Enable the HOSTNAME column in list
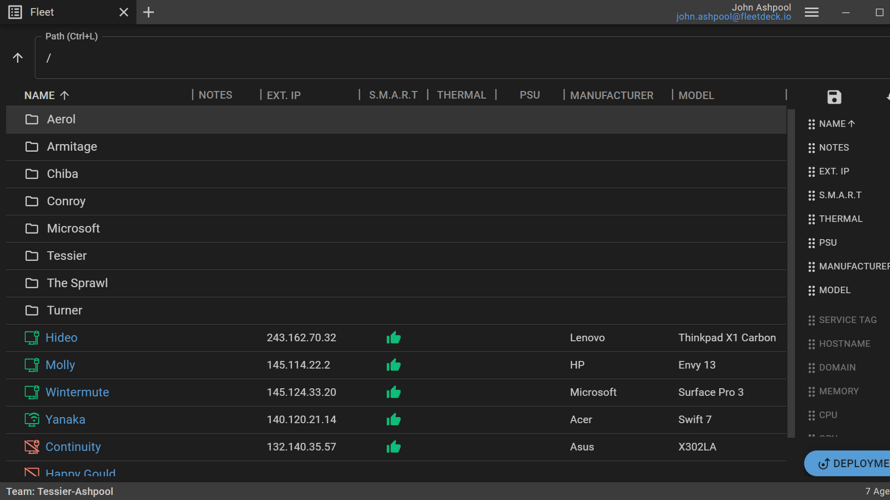Viewport: 890px width, 500px height. tap(843, 344)
